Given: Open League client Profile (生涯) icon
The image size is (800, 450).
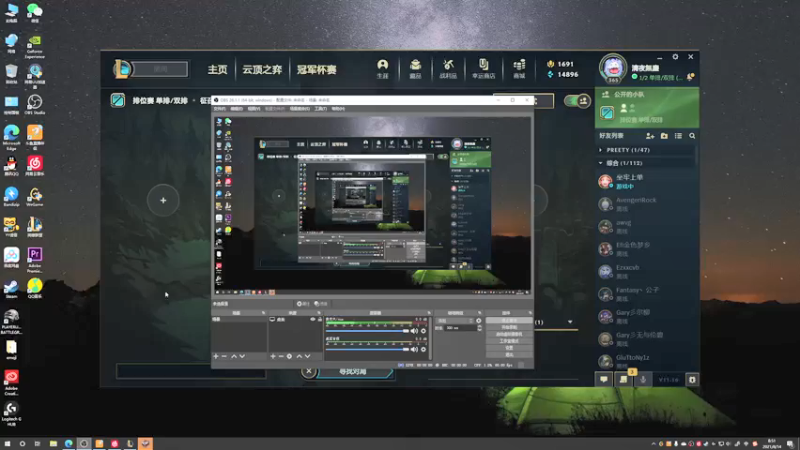Looking at the screenshot, I should click(x=383, y=69).
